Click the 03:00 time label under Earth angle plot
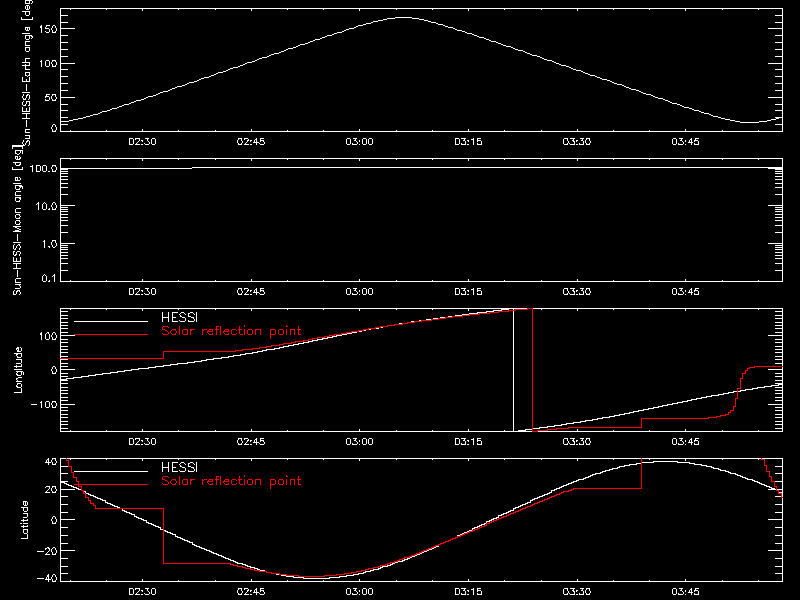The width and height of the screenshot is (800, 600). pyautogui.click(x=360, y=142)
